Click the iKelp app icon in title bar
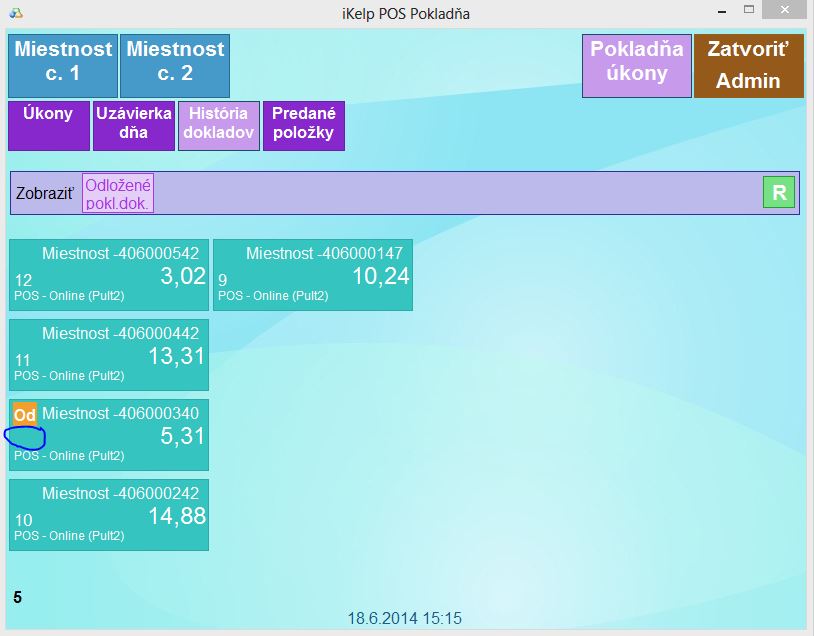 [16, 13]
